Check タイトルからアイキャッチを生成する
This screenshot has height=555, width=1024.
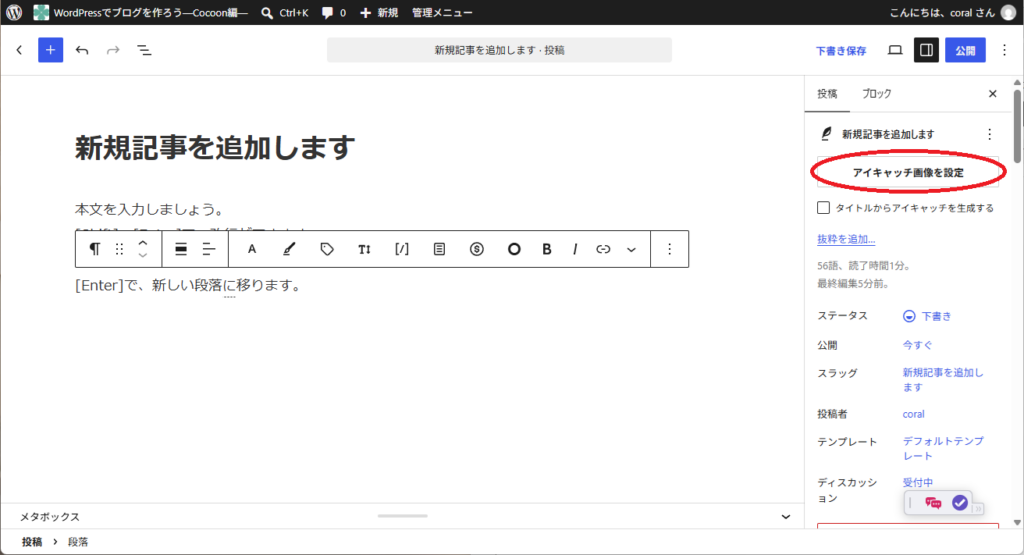point(824,208)
